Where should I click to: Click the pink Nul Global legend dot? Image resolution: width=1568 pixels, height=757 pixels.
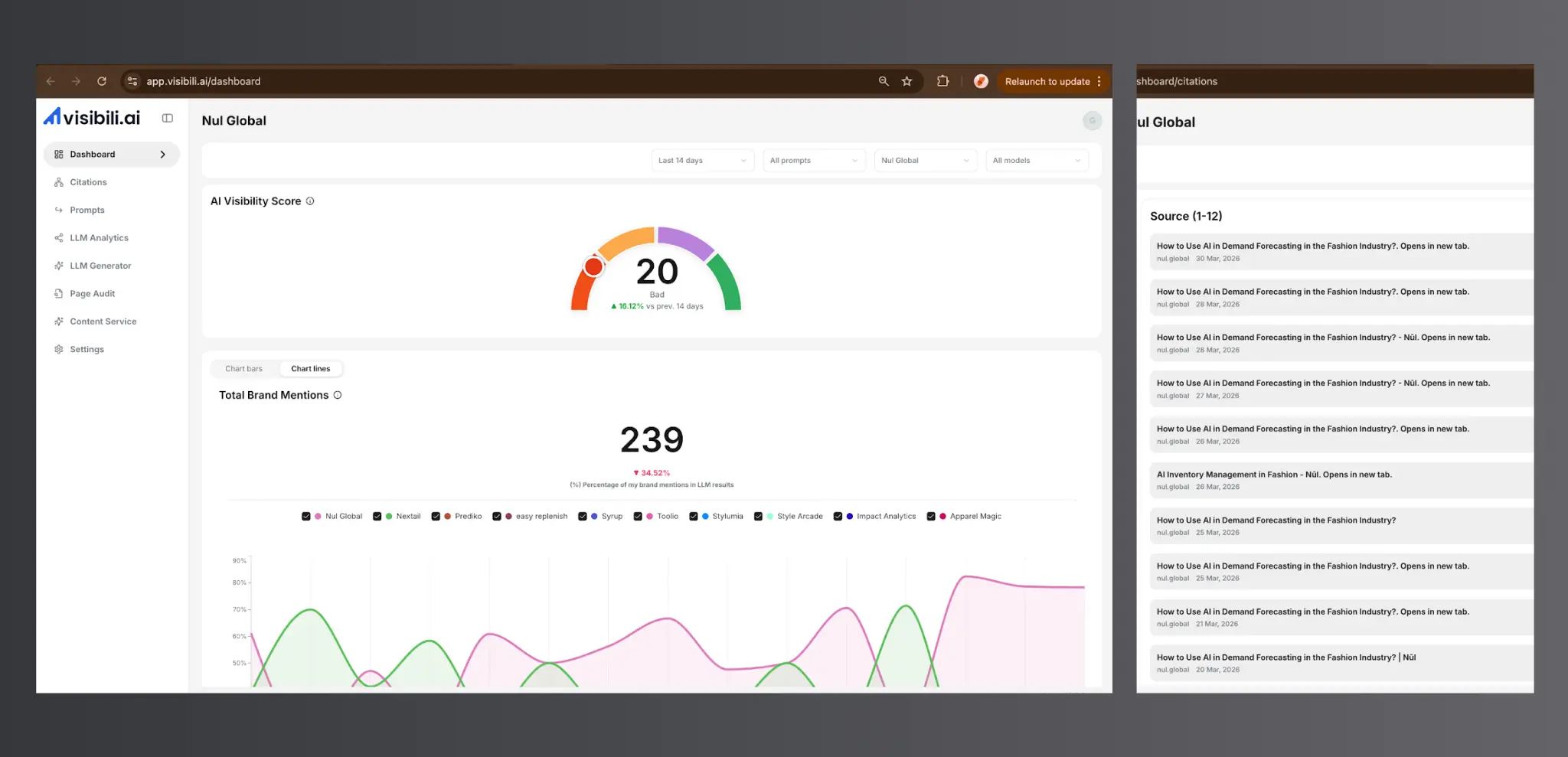[318, 517]
